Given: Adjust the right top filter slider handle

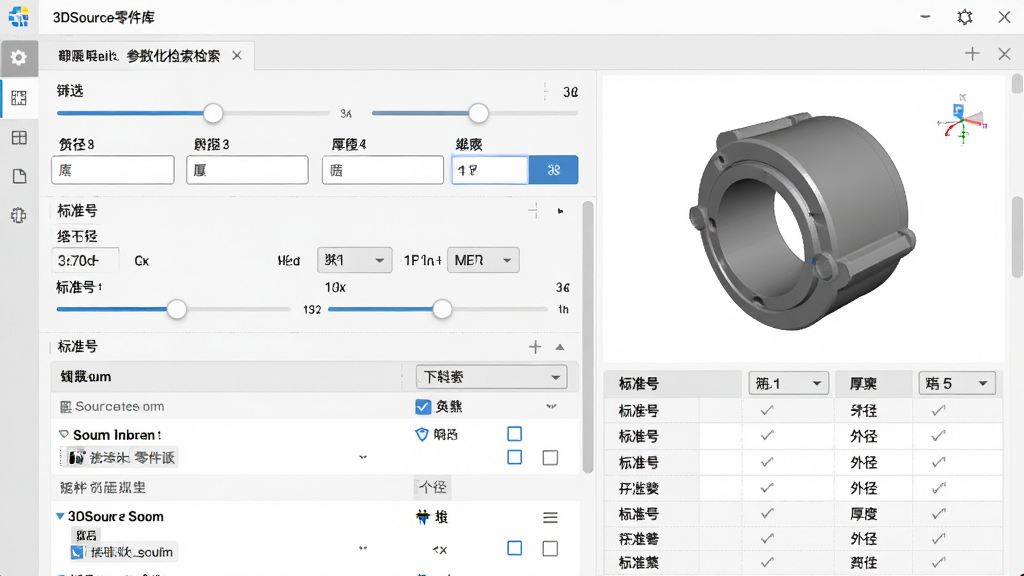Looking at the screenshot, I should click(x=479, y=114).
